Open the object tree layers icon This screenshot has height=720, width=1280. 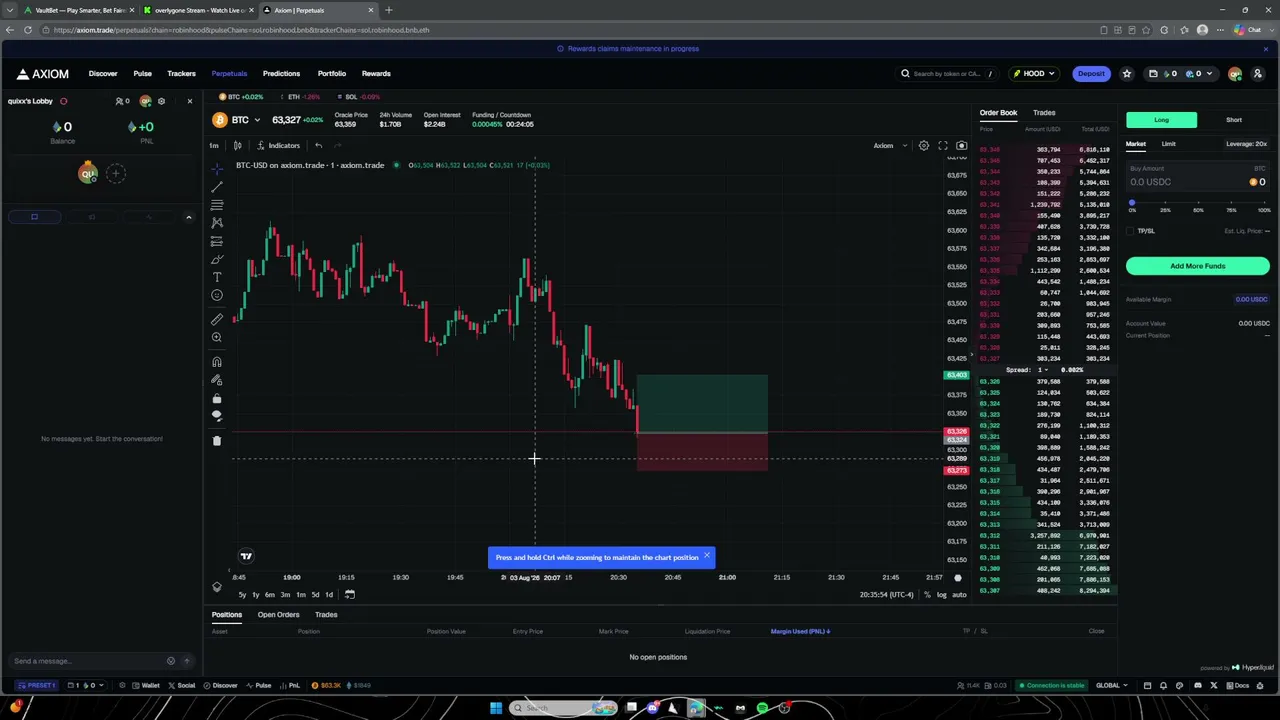point(217,587)
